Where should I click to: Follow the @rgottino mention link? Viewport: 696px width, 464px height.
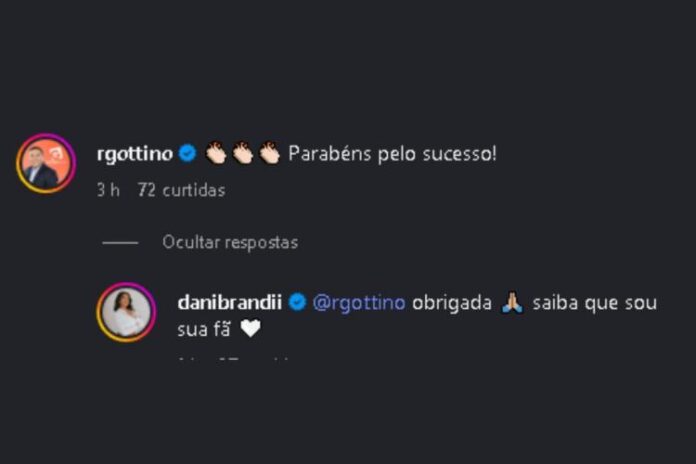click(360, 303)
